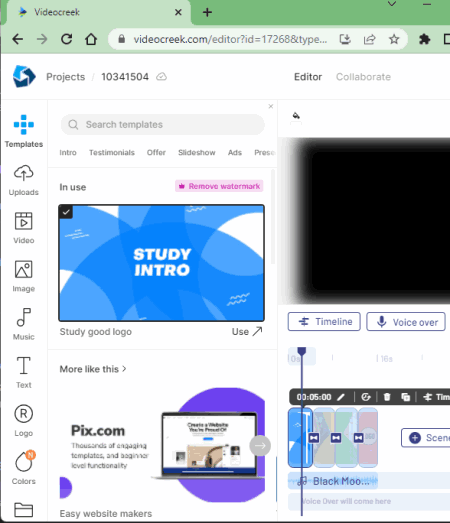Image resolution: width=450 pixels, height=523 pixels.
Task: Click the Voice Over placeholder track
Action: (369, 501)
